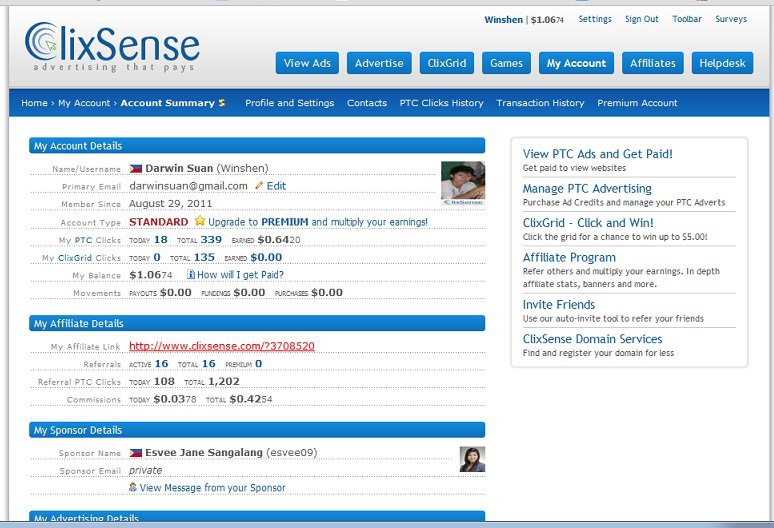Click the flag icon next to Esvee Jane Sangalang
Image resolution: width=774 pixels, height=528 pixels.
click(x=136, y=453)
